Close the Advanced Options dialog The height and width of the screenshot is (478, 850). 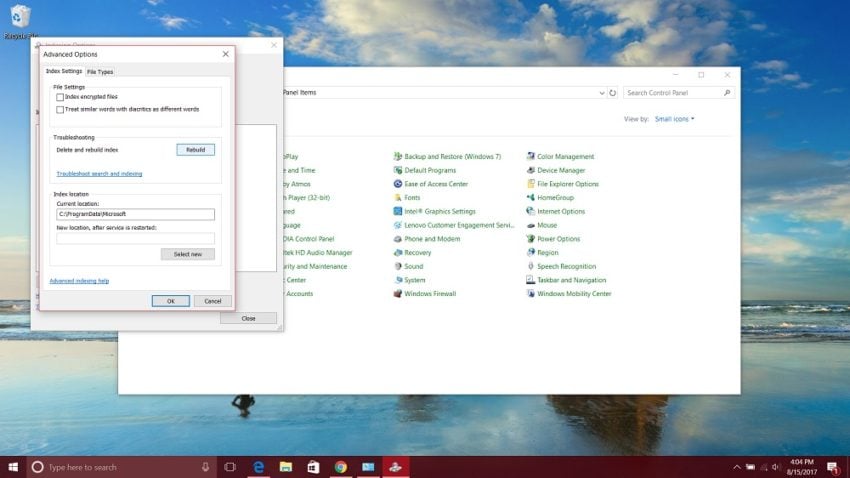(226, 54)
